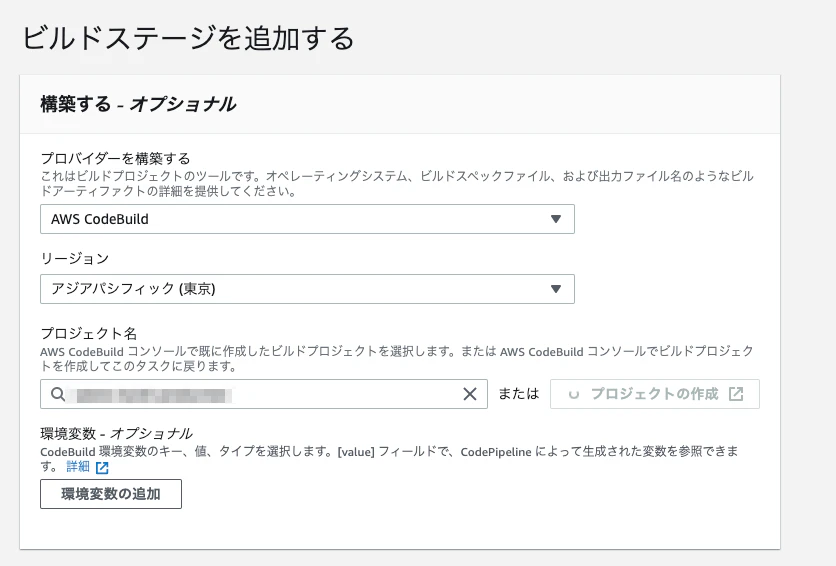Click the プロバイダーを構築する label
Viewport: 836px width, 566px height.
115,158
